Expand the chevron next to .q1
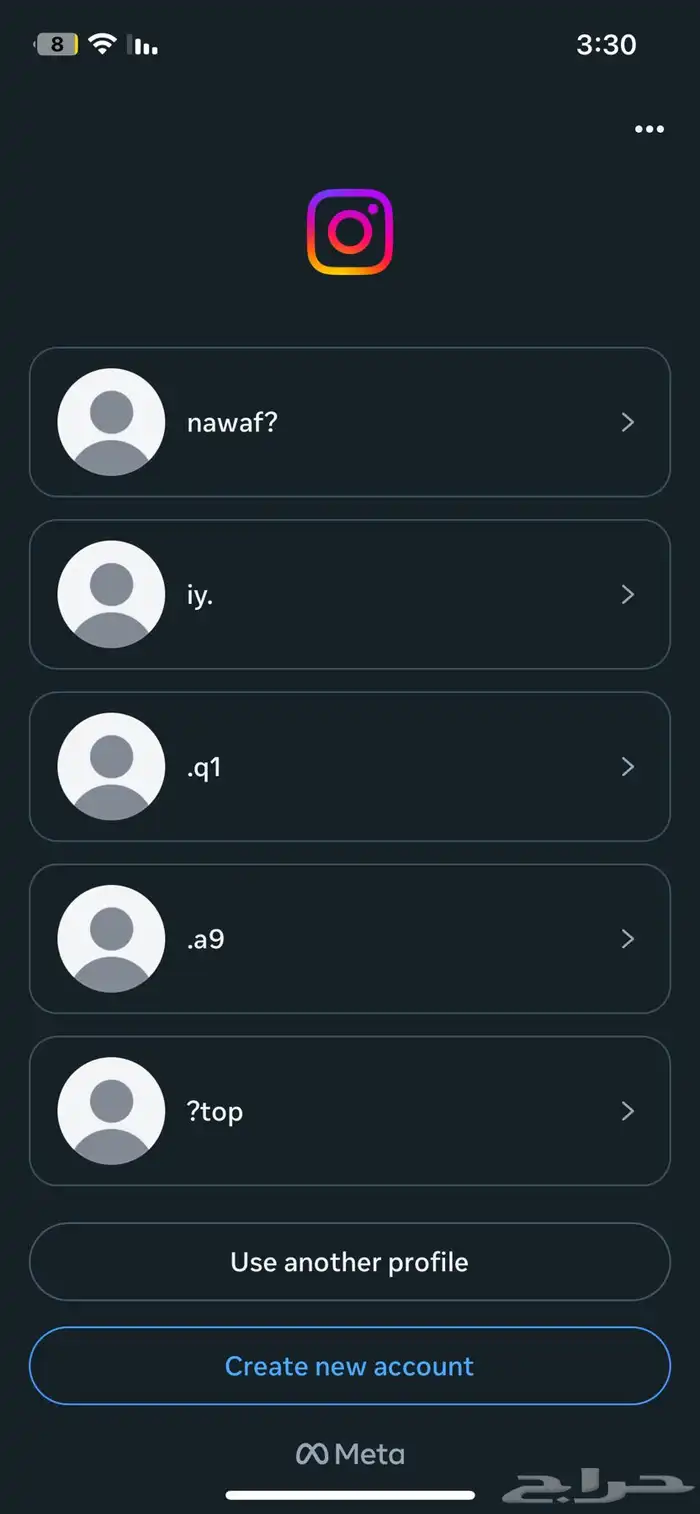The height and width of the screenshot is (1514, 700). click(628, 766)
